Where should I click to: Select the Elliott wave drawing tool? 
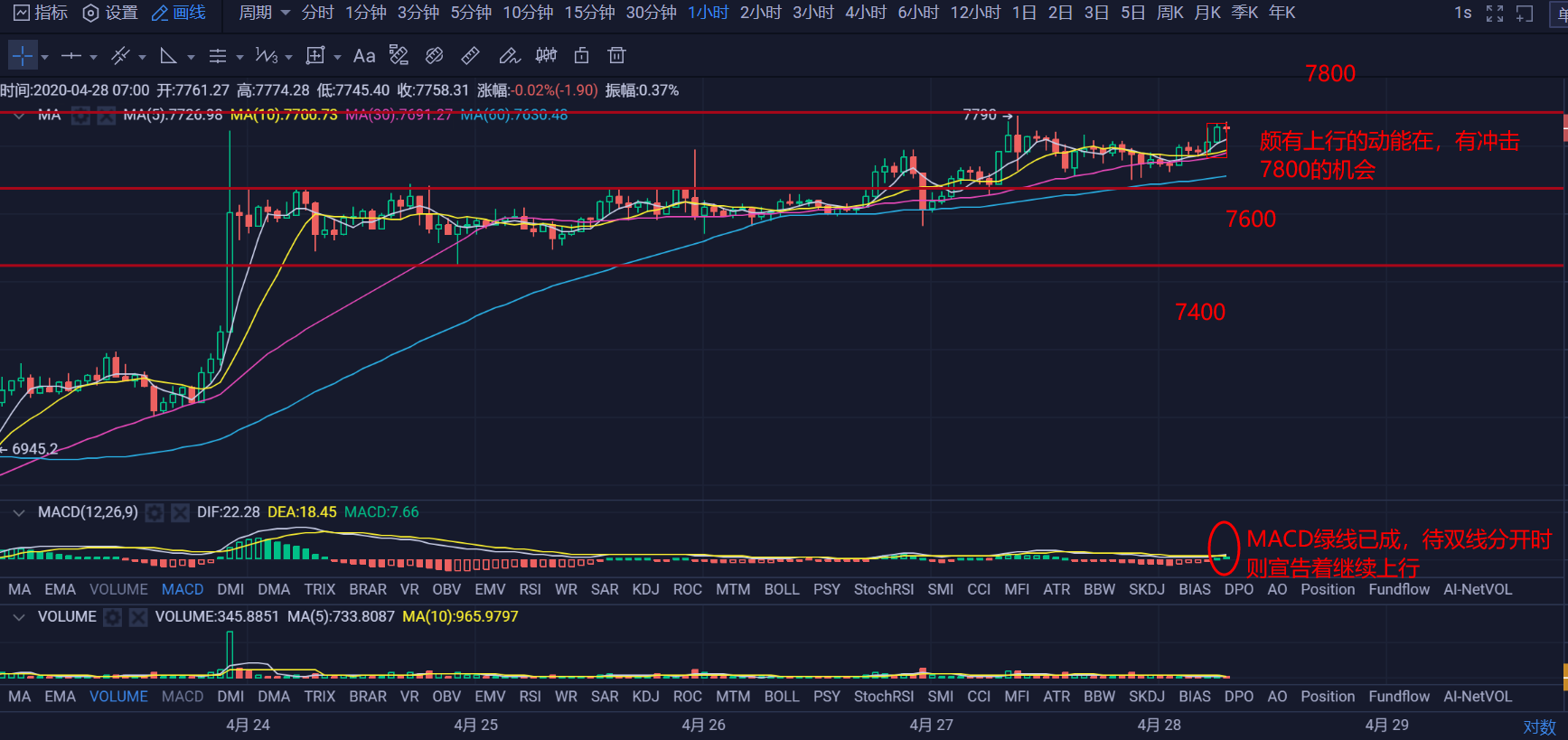[x=266, y=56]
